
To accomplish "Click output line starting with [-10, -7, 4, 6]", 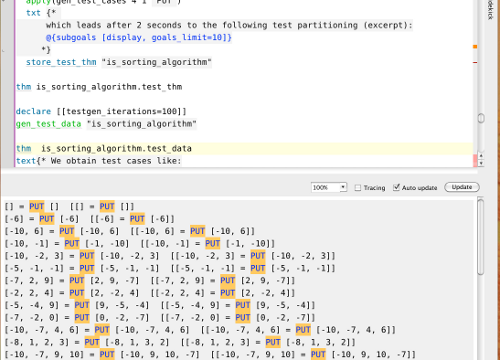I will click(x=200, y=330).
